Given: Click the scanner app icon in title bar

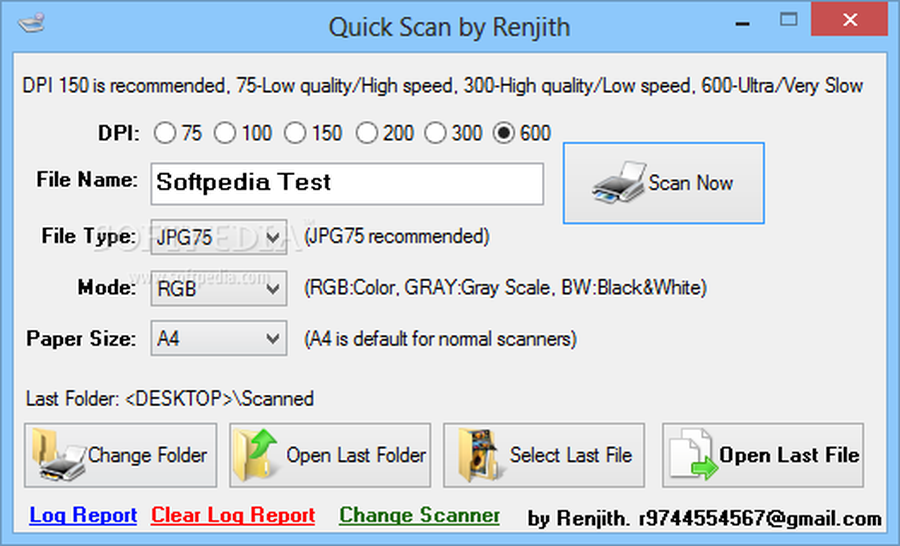Looking at the screenshot, I should pos(31,23).
